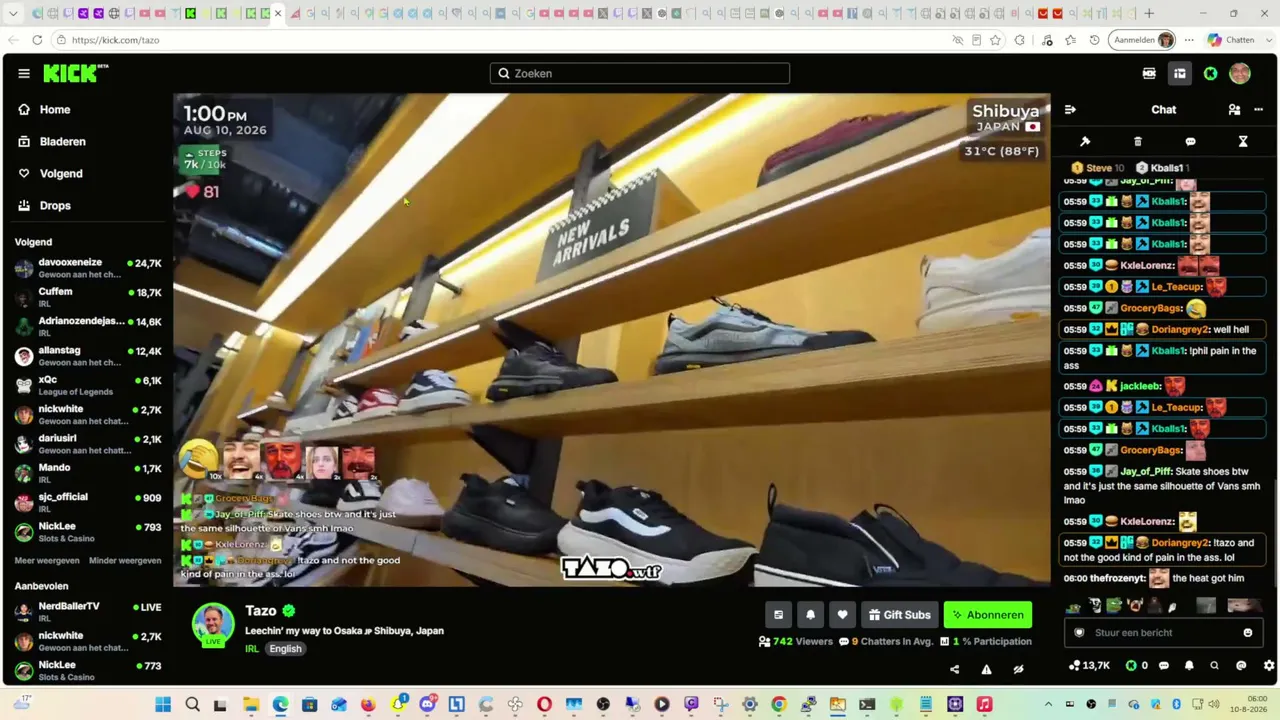Open the Edge Chatten Copilot button

pyautogui.click(x=1230, y=40)
